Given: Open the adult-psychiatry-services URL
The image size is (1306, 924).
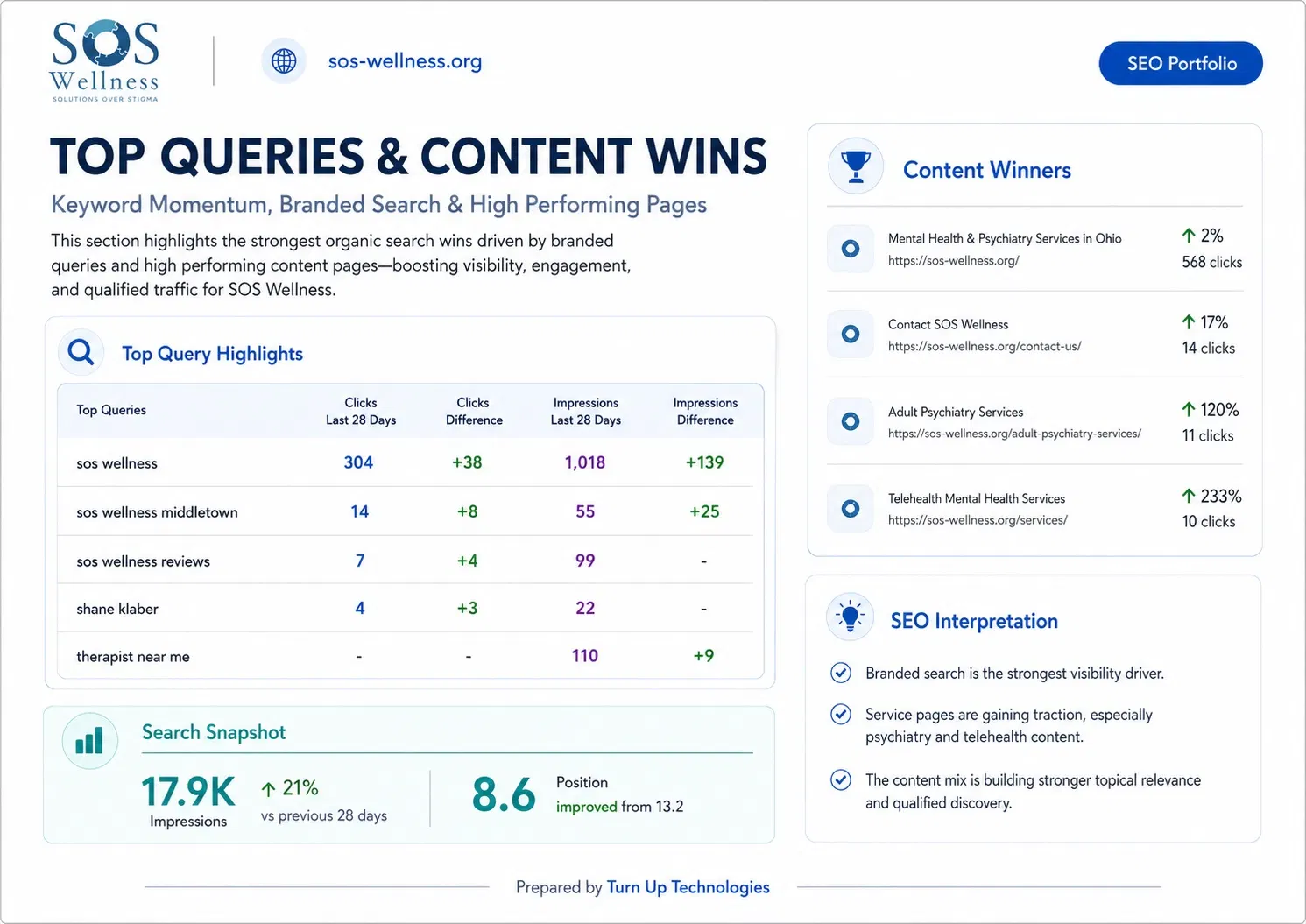Looking at the screenshot, I should (x=1014, y=434).
